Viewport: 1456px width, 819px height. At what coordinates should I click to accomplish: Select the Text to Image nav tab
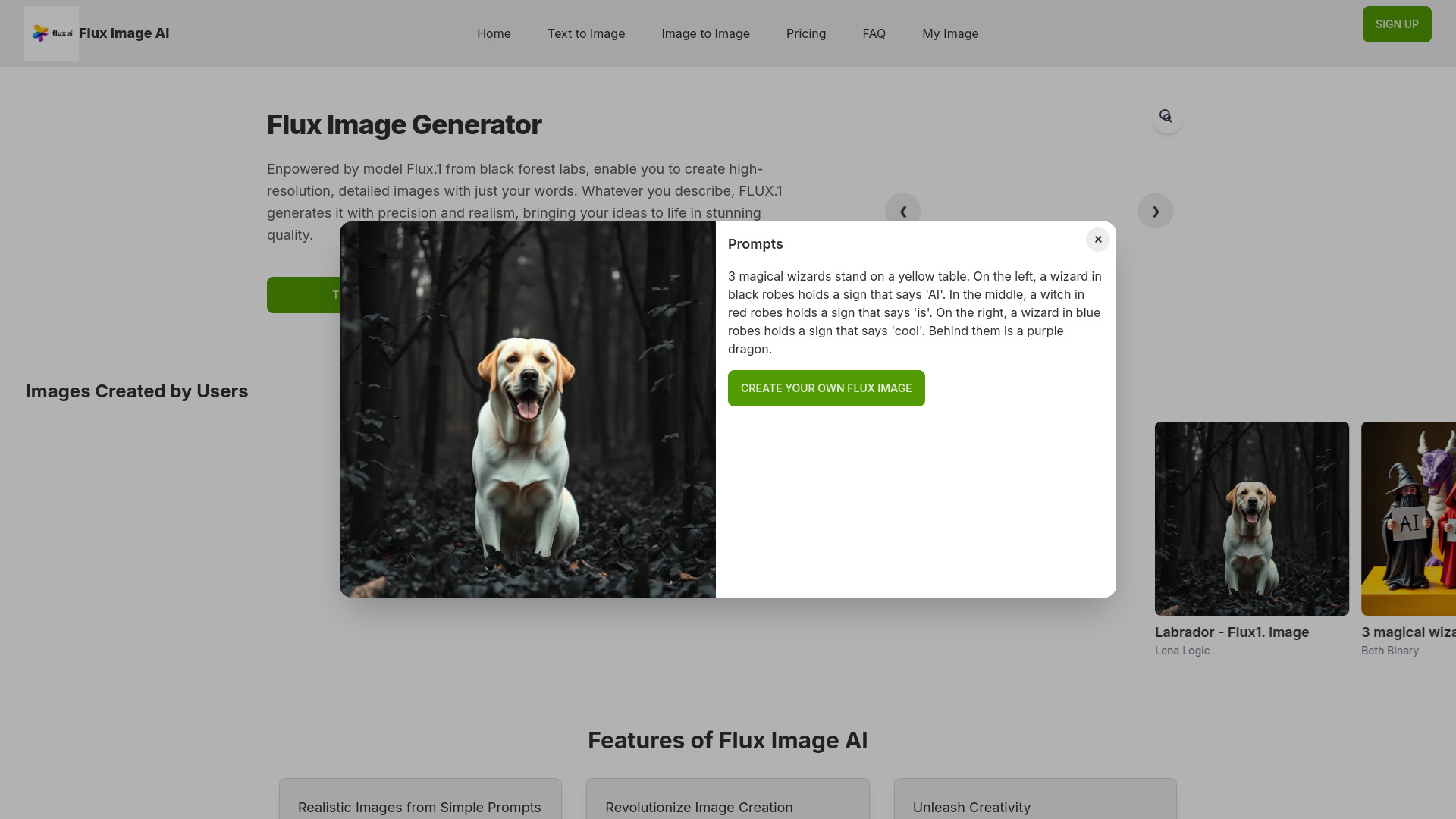(586, 33)
